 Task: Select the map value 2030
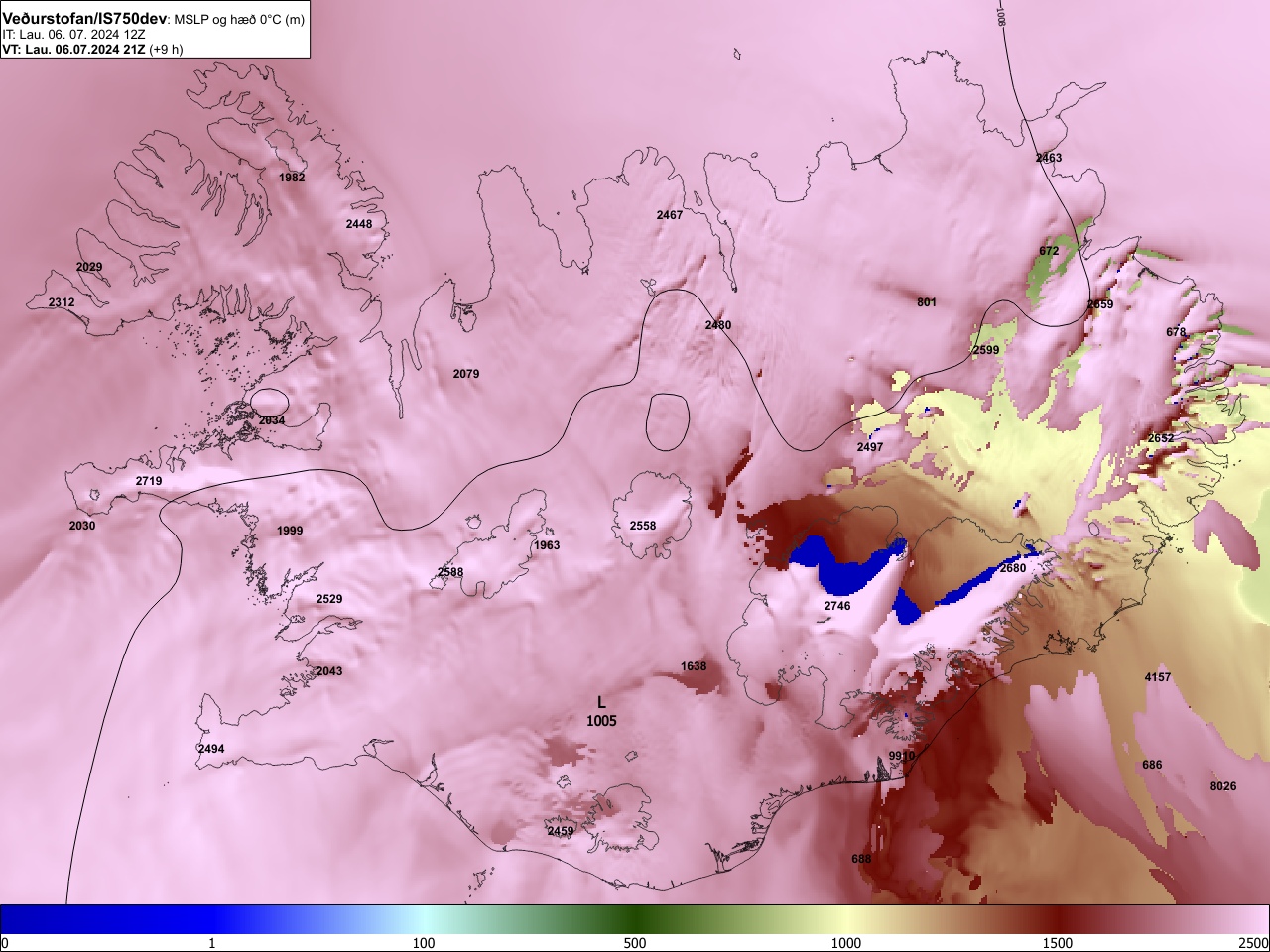pyautogui.click(x=82, y=526)
